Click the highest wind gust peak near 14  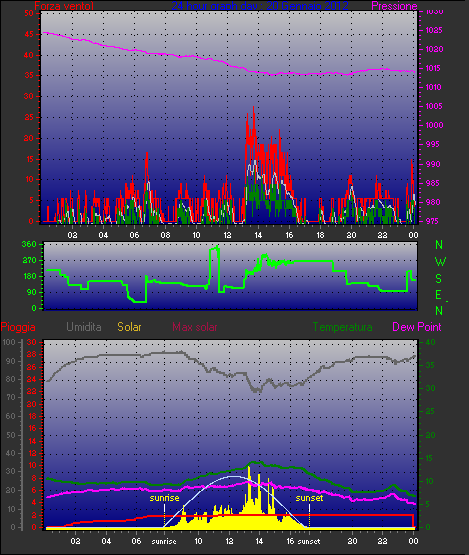[253, 107]
